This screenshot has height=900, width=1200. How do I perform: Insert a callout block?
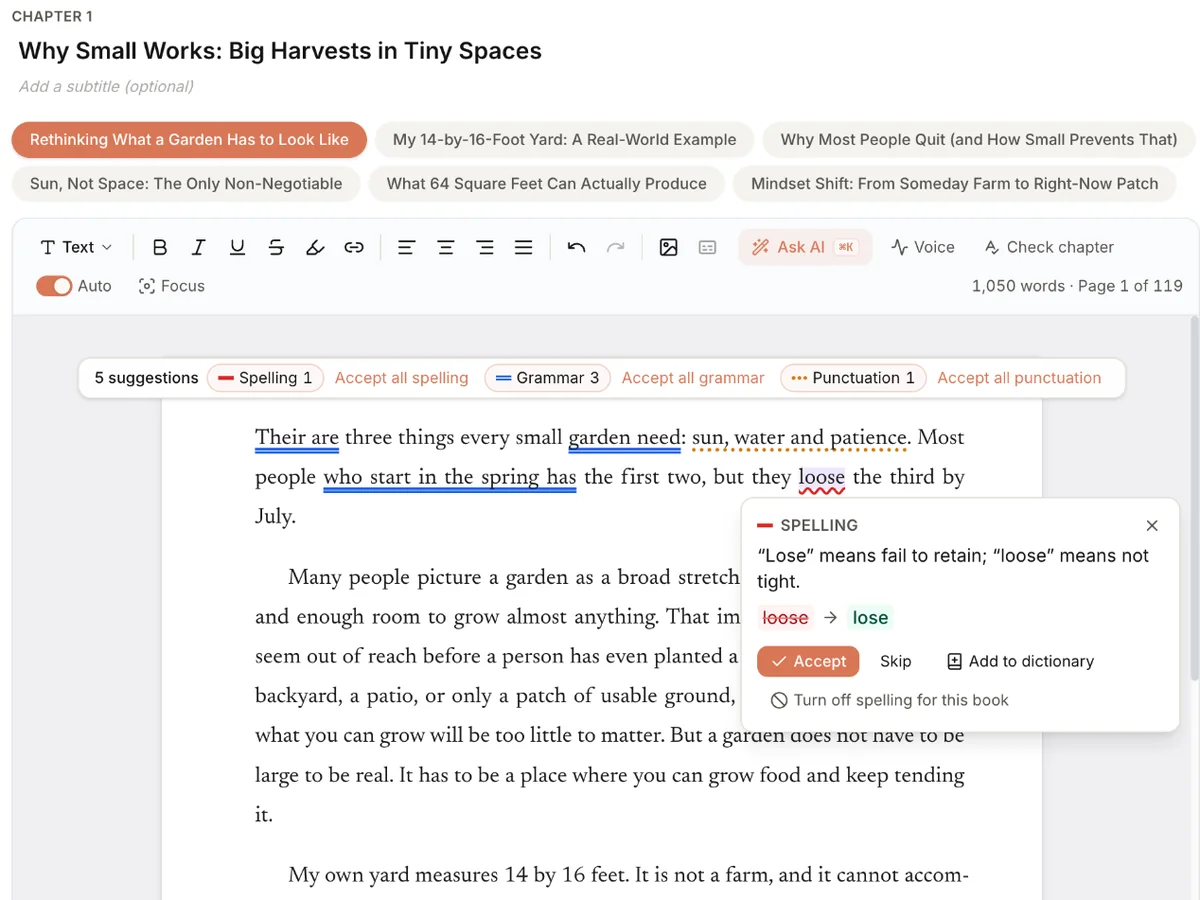tap(708, 247)
